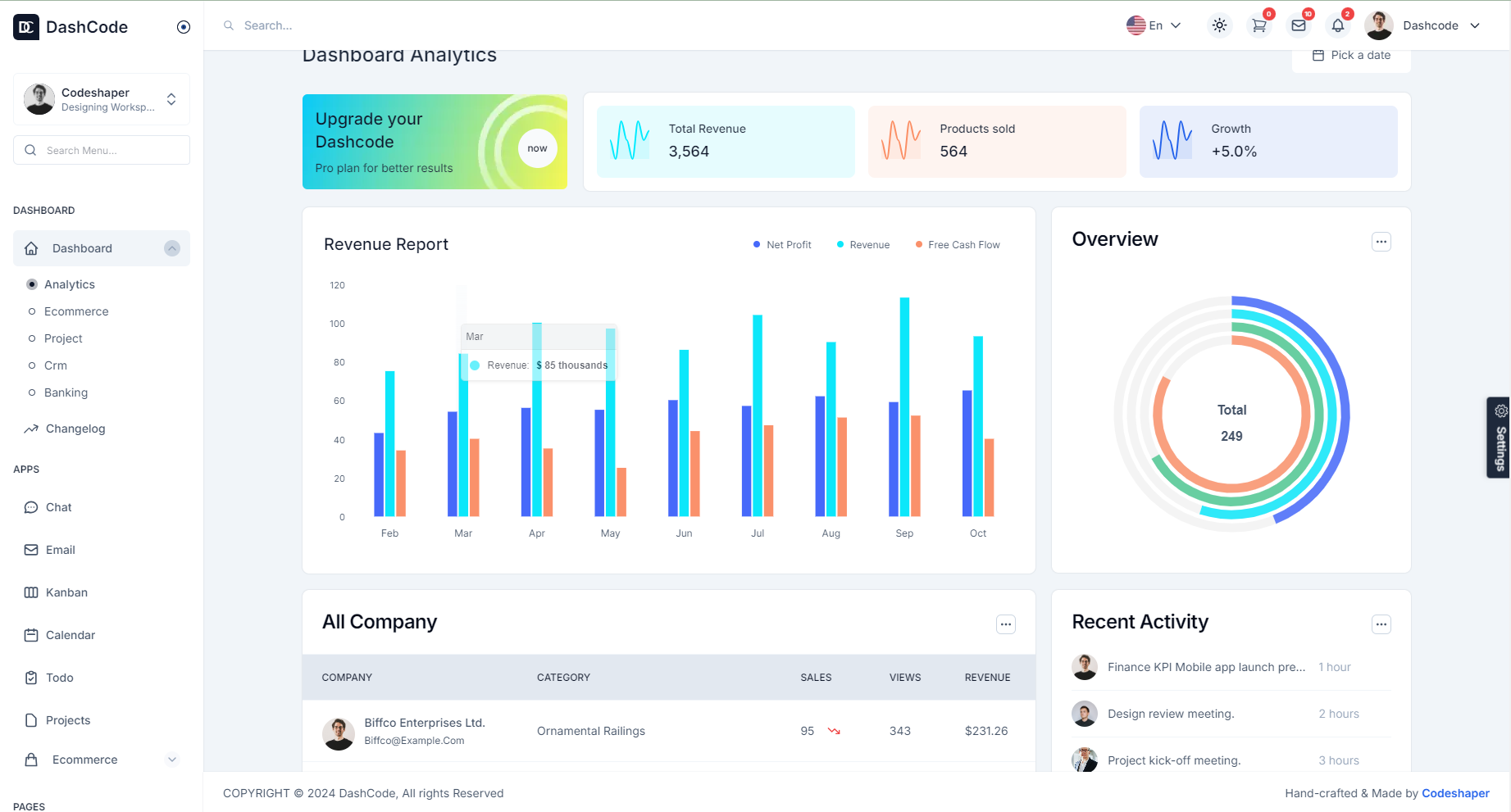Sort by the SALES column header

(816, 678)
